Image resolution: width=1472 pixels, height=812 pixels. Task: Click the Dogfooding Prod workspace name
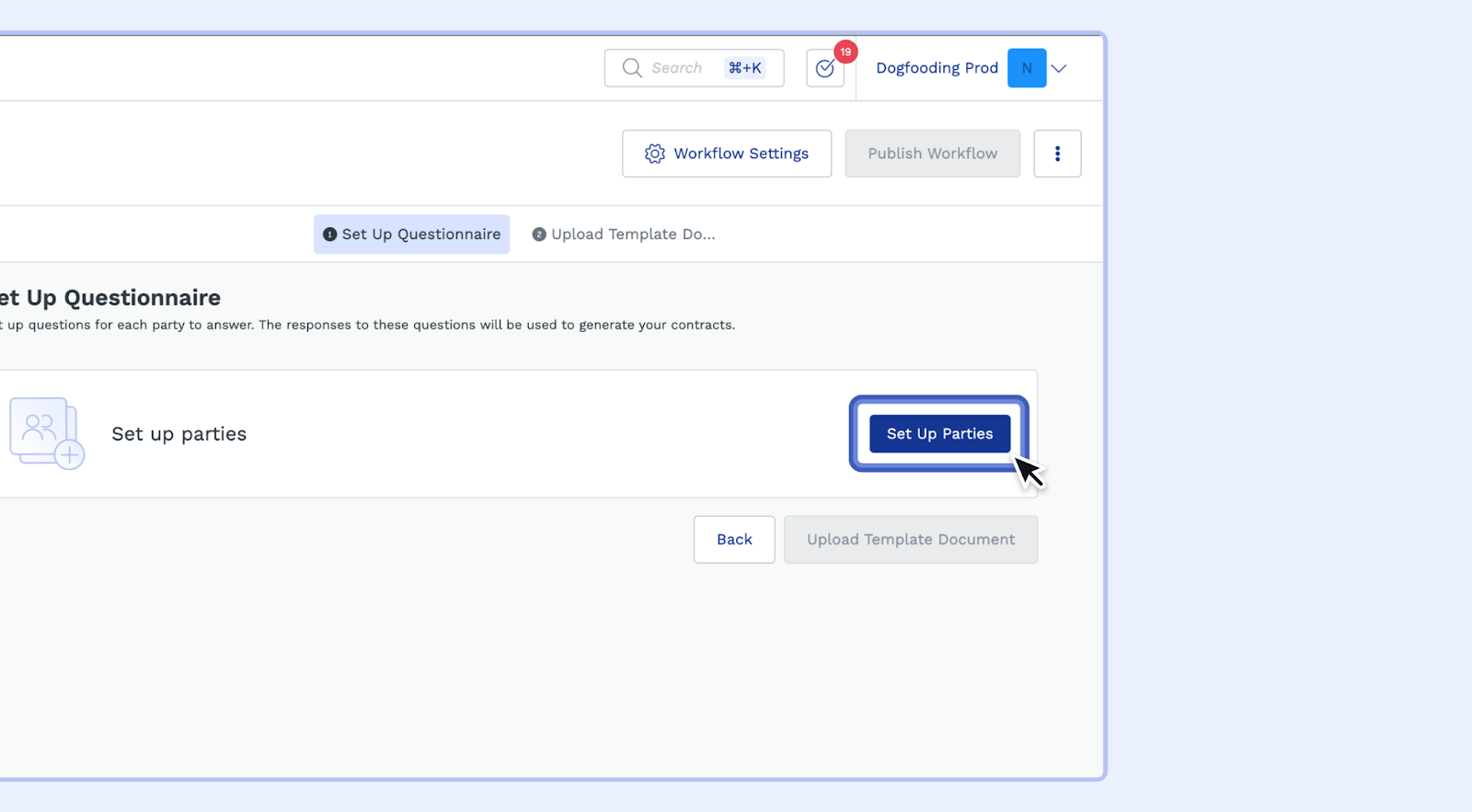pyautogui.click(x=937, y=68)
